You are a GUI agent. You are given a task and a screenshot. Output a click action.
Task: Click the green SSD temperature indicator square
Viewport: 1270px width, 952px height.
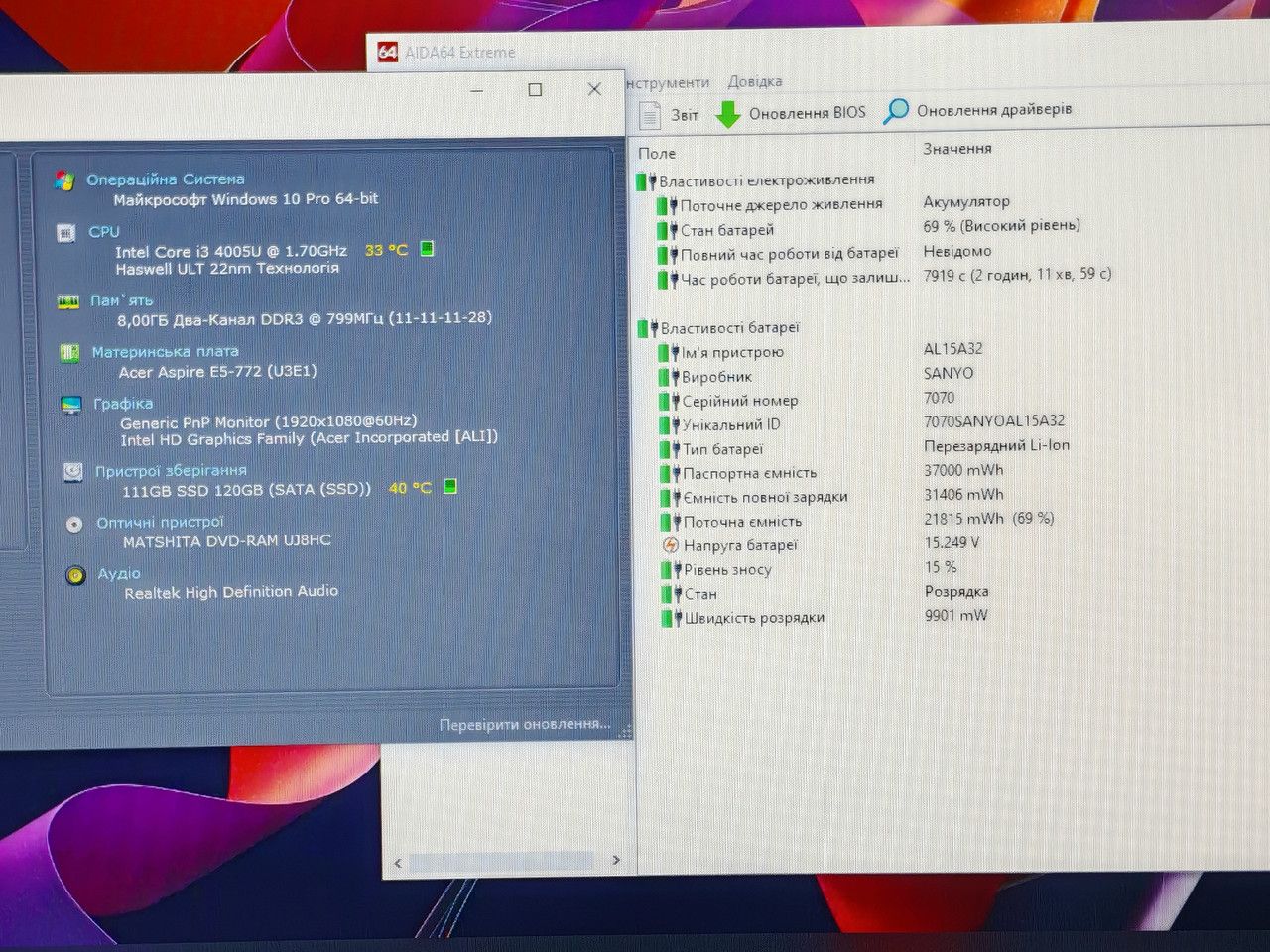[x=450, y=487]
